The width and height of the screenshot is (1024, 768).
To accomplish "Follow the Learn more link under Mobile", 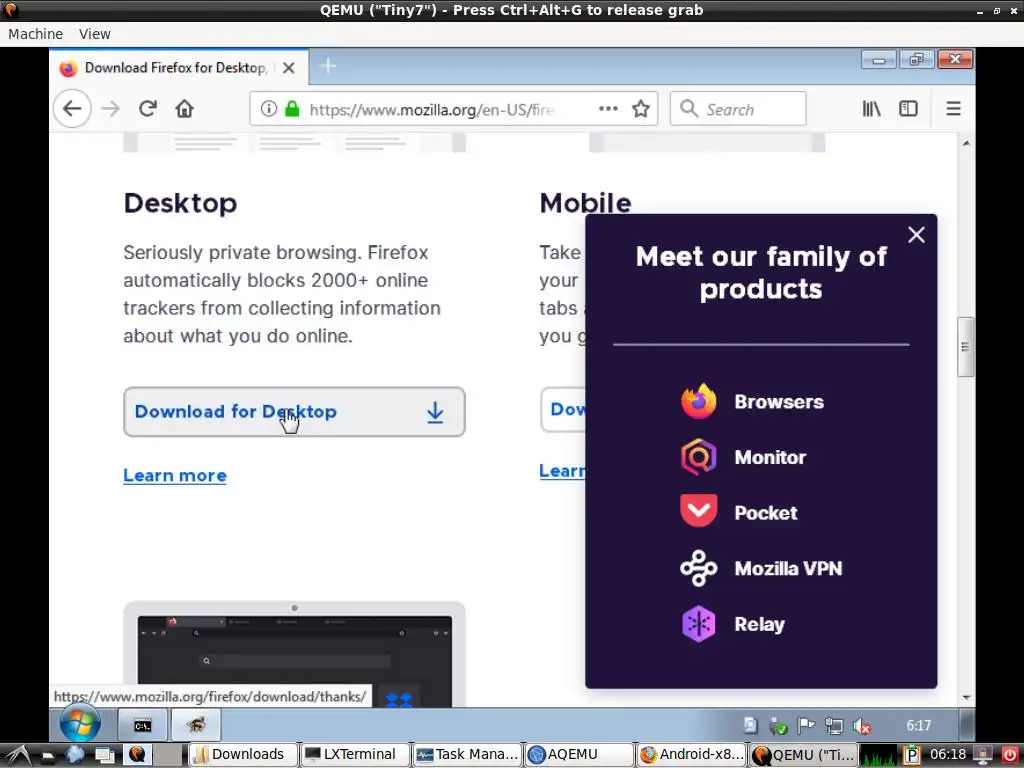I will [x=562, y=471].
